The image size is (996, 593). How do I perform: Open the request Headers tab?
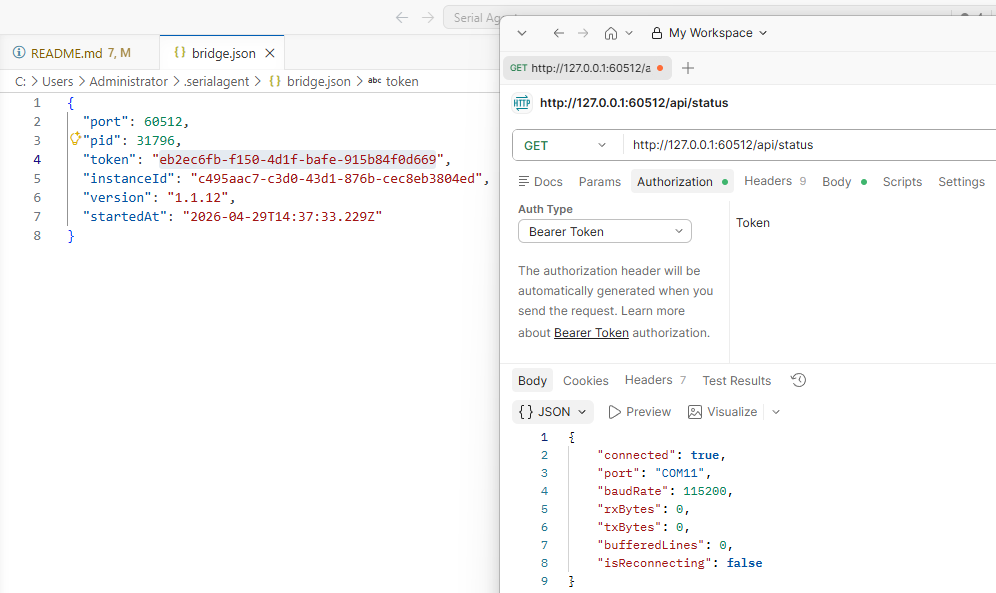coord(775,181)
